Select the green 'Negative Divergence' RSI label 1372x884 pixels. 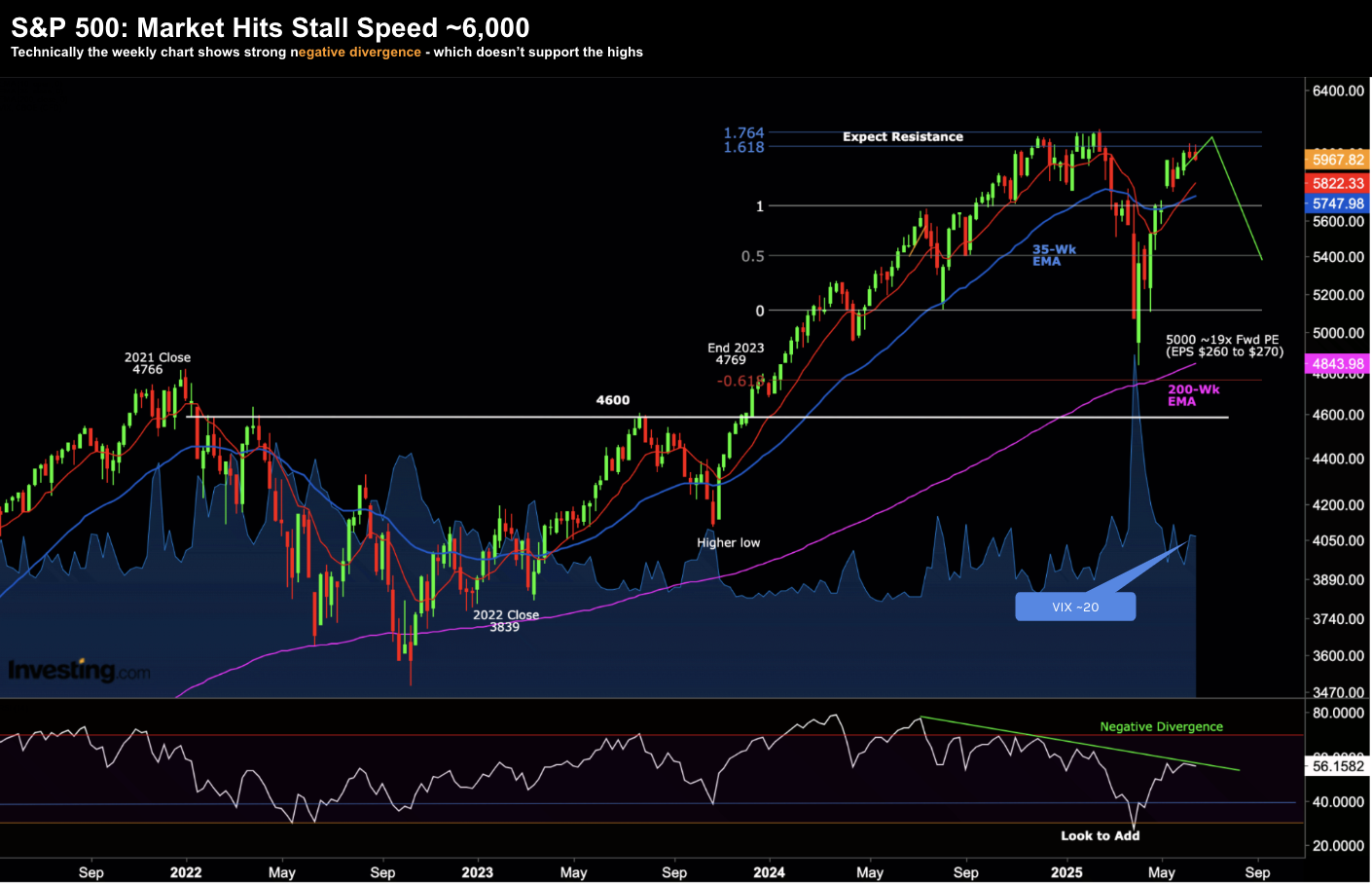(x=1161, y=726)
